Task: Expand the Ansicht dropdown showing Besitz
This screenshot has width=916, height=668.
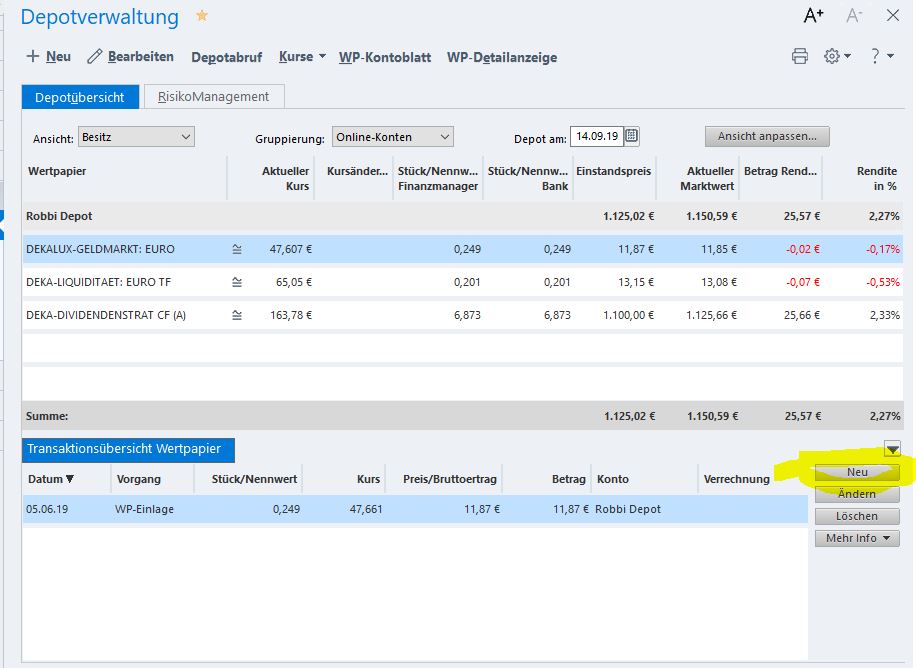Action: (x=136, y=137)
